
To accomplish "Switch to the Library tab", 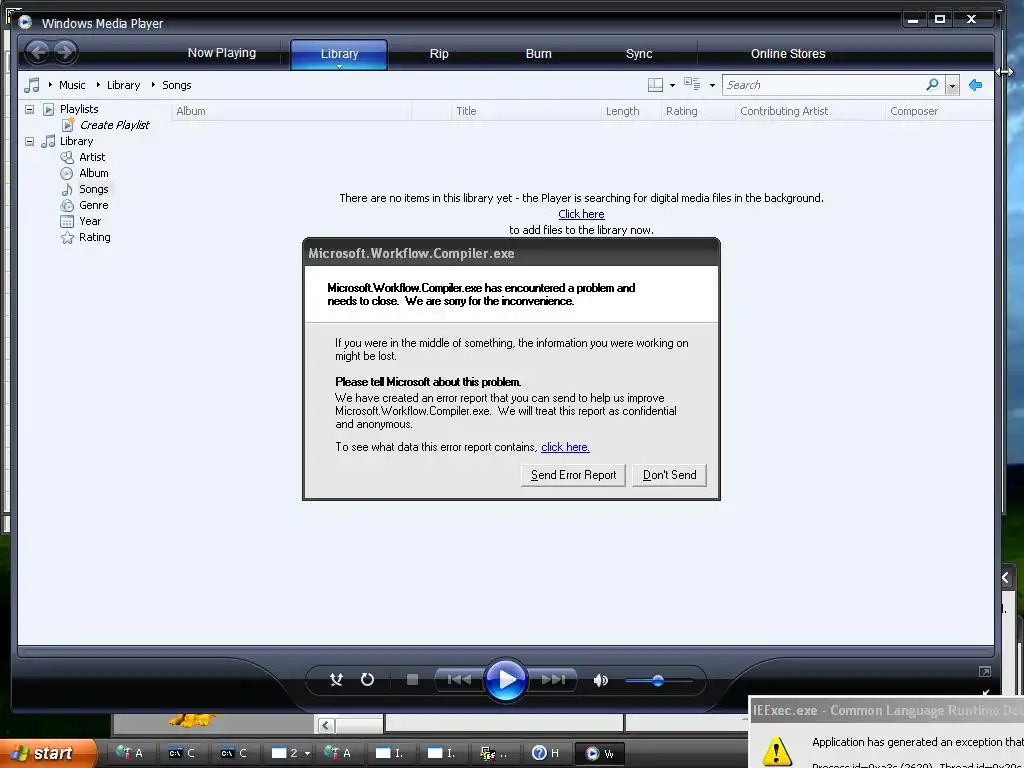I will pos(339,54).
